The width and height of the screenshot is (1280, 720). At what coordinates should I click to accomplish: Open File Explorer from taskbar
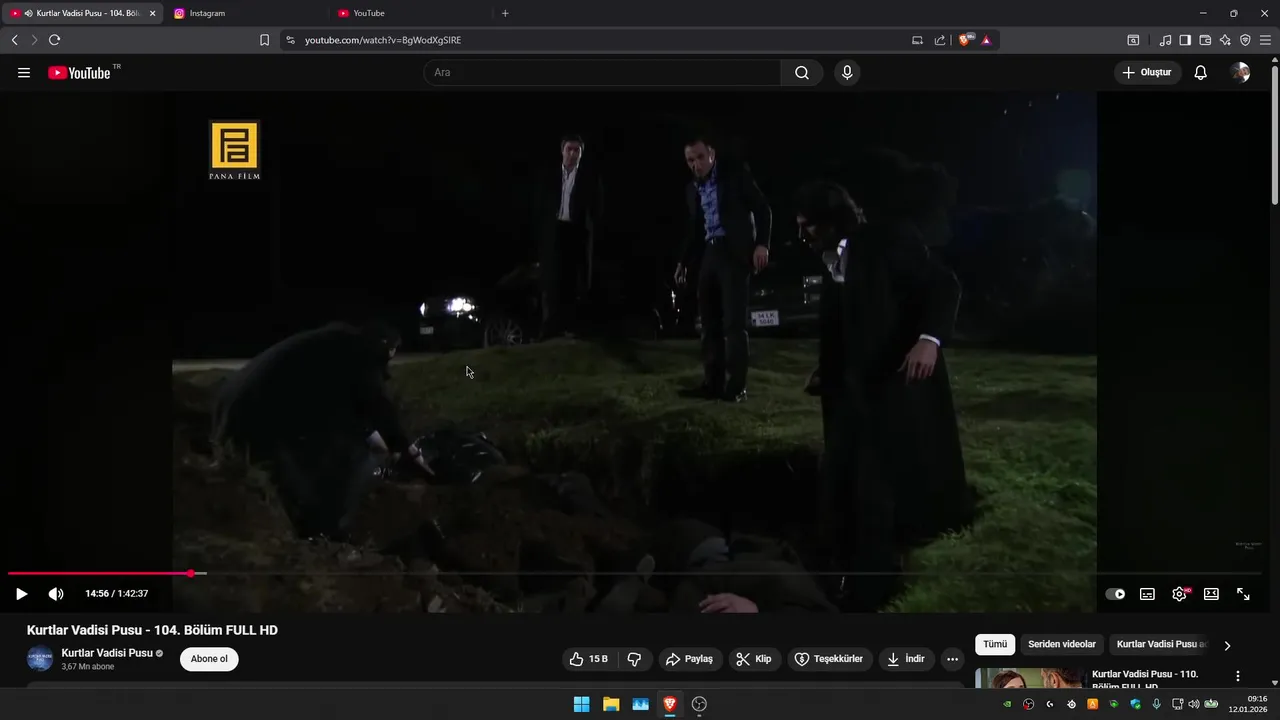click(611, 704)
